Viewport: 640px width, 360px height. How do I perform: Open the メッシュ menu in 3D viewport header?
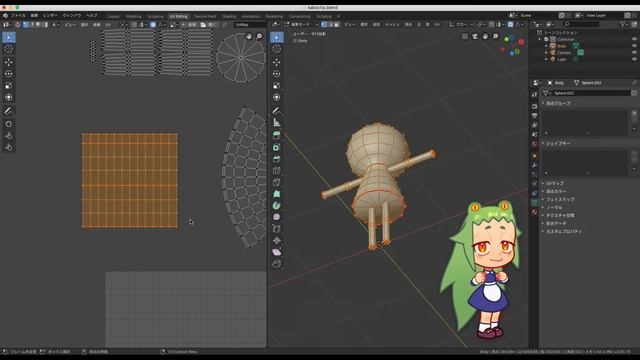point(392,24)
